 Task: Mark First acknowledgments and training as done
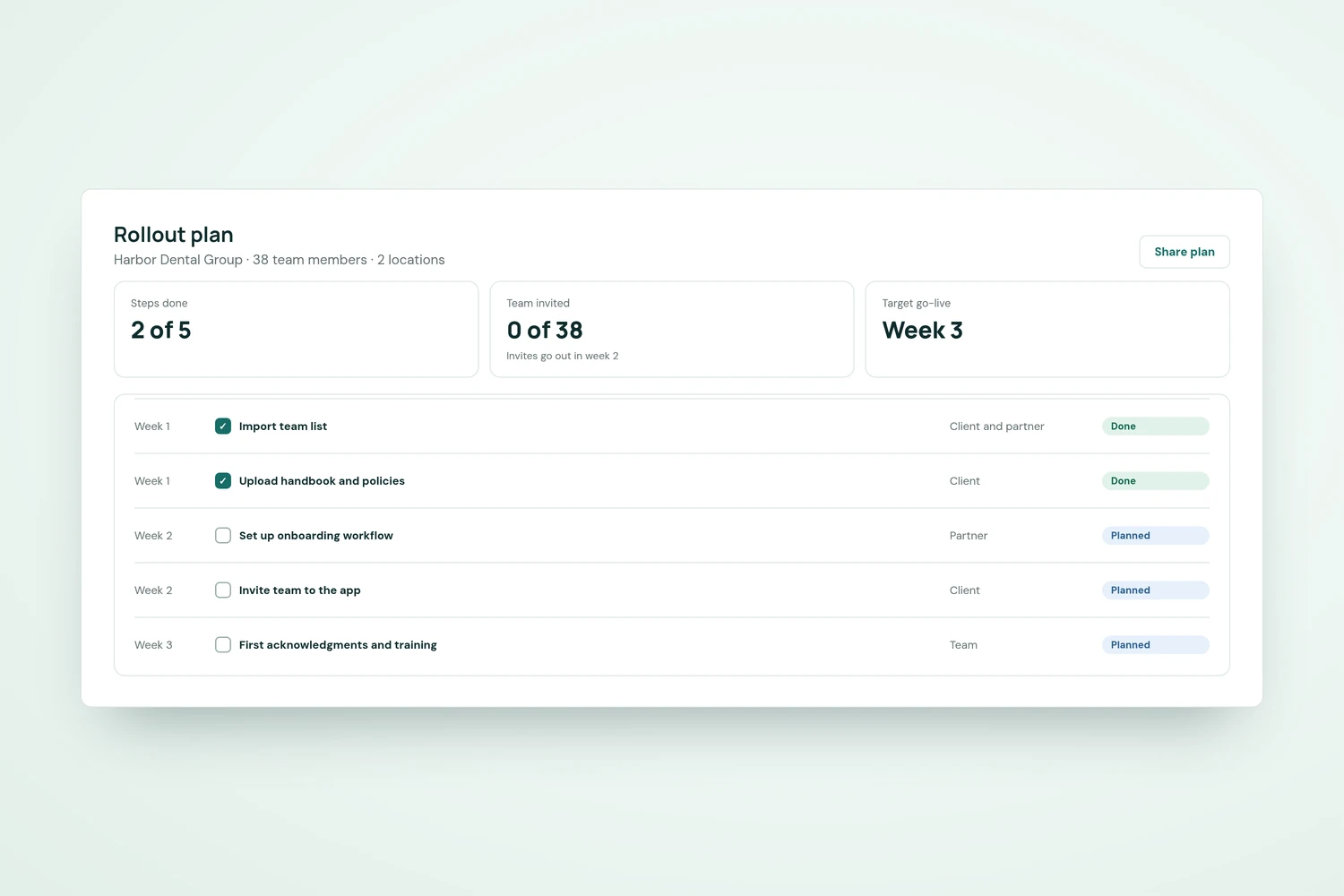[223, 645]
